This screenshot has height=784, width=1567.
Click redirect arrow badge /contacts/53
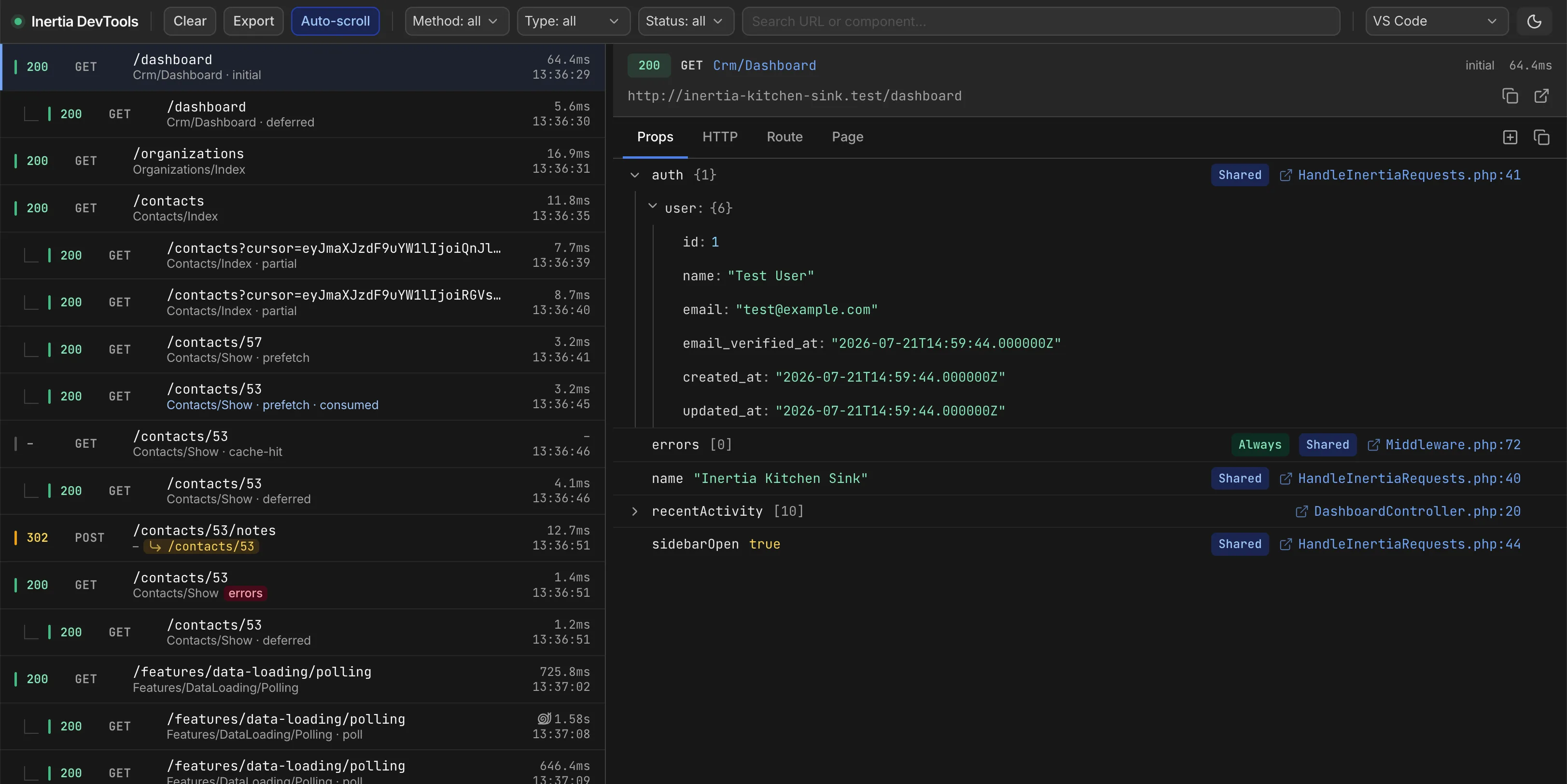point(201,546)
